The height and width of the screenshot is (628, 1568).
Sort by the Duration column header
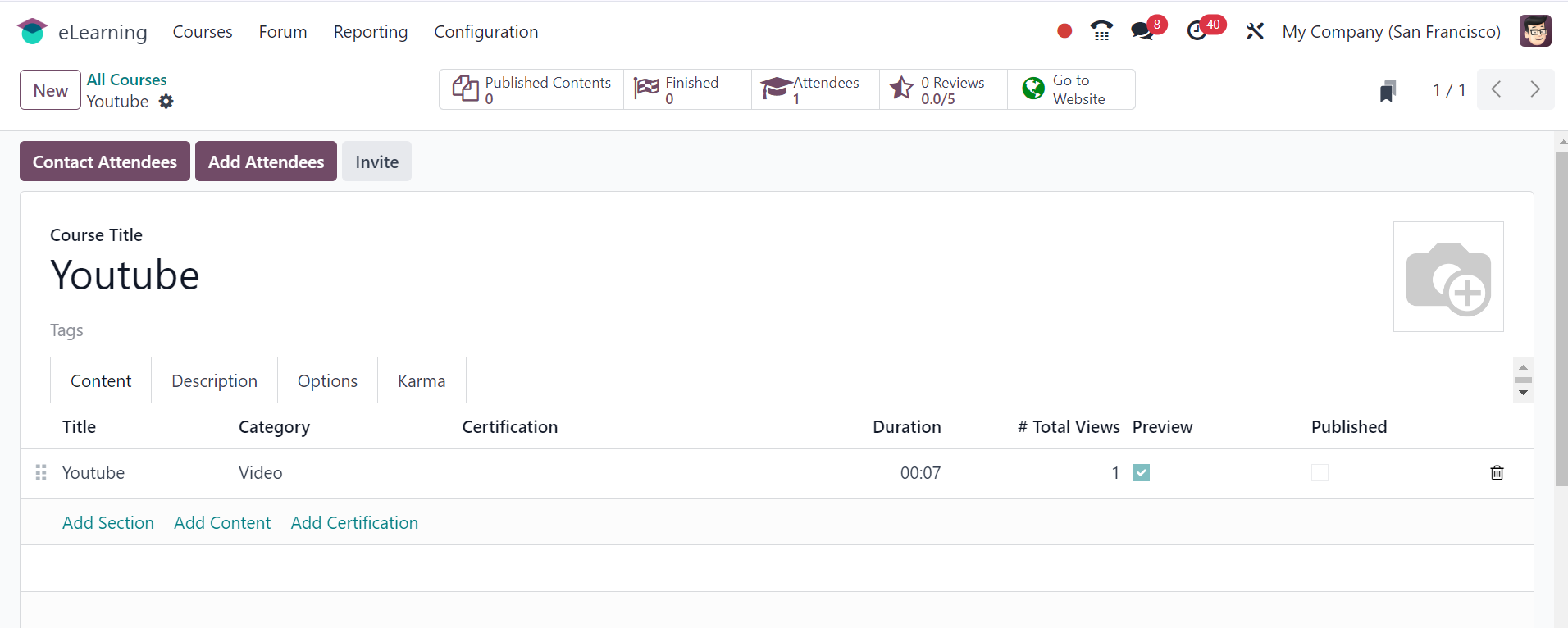(x=907, y=427)
